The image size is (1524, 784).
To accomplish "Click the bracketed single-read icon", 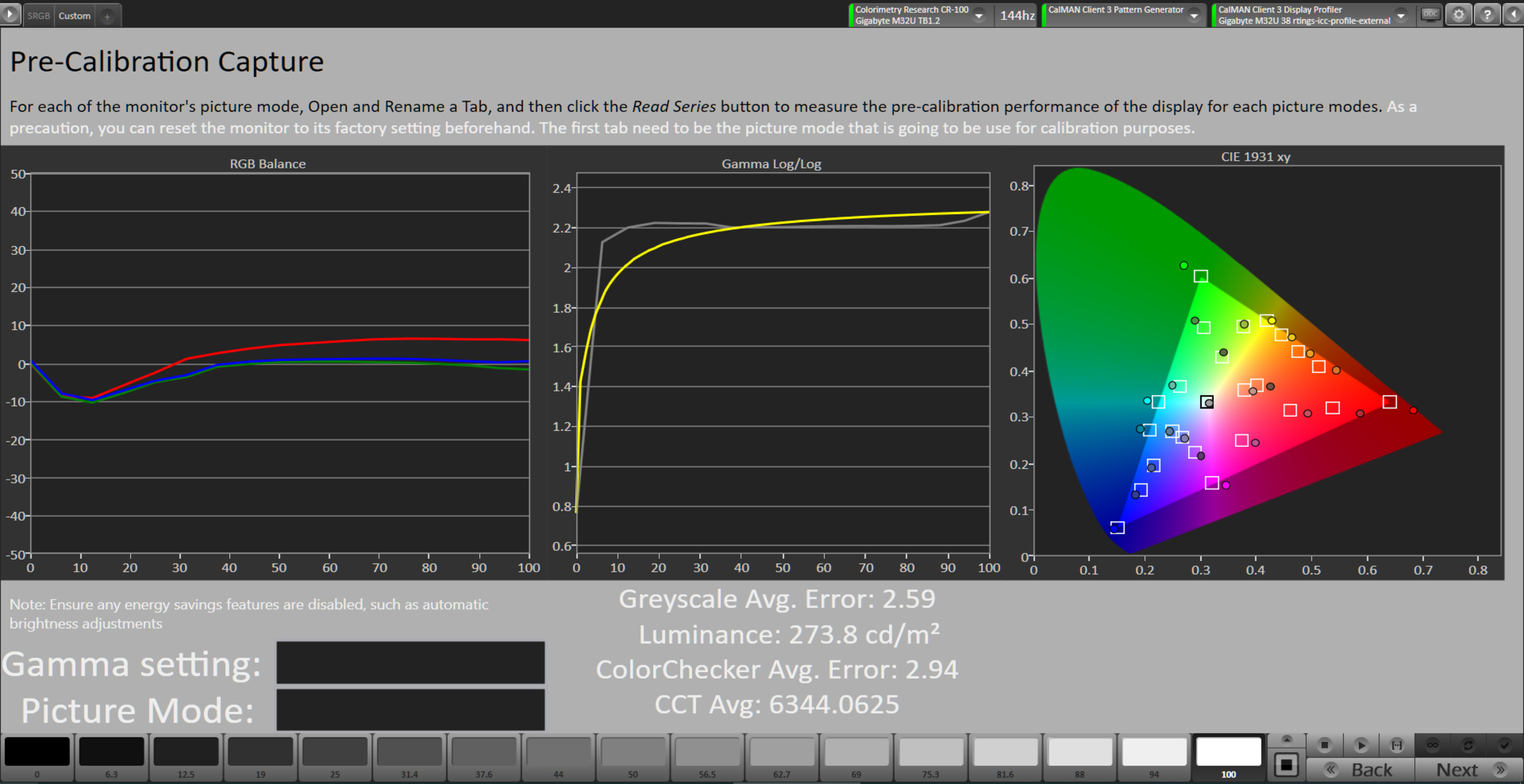I will [1397, 745].
